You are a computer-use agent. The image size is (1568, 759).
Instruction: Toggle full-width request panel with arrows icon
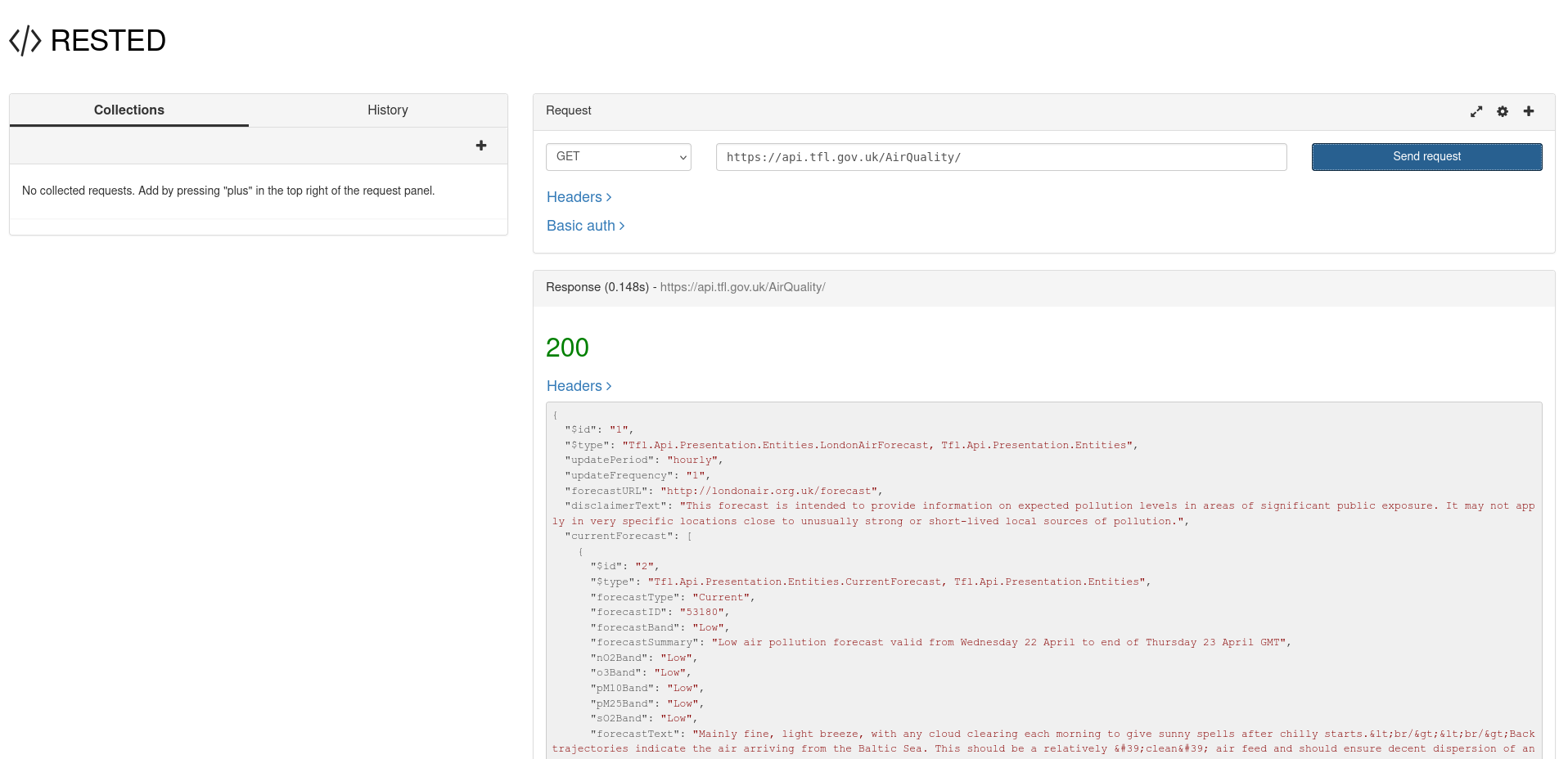(1476, 111)
